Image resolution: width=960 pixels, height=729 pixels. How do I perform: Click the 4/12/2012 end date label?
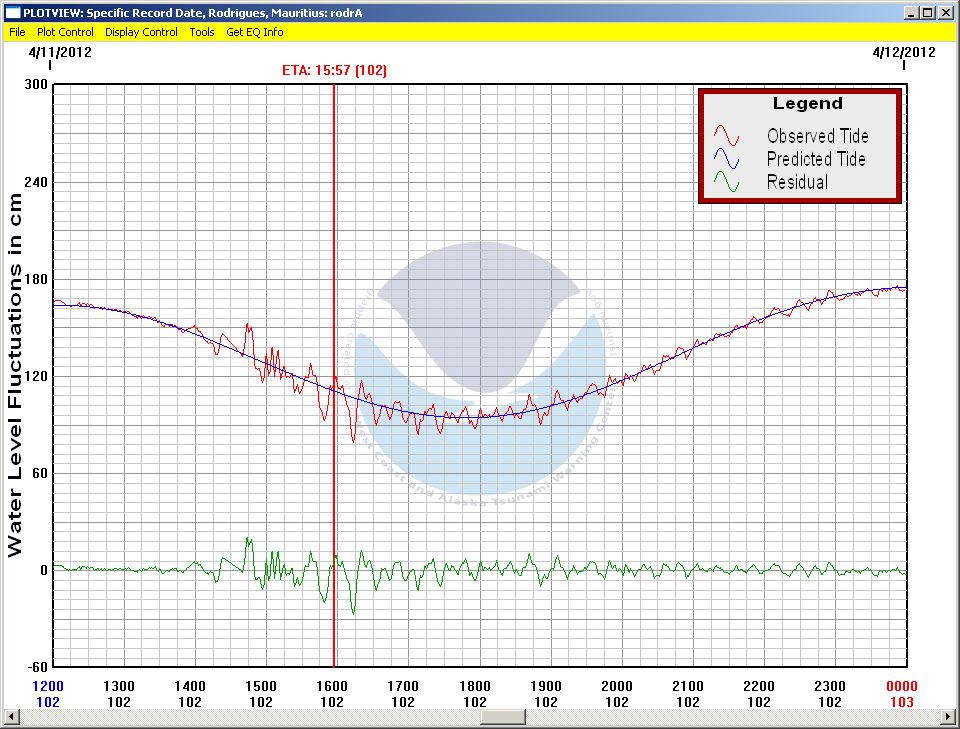[904, 52]
